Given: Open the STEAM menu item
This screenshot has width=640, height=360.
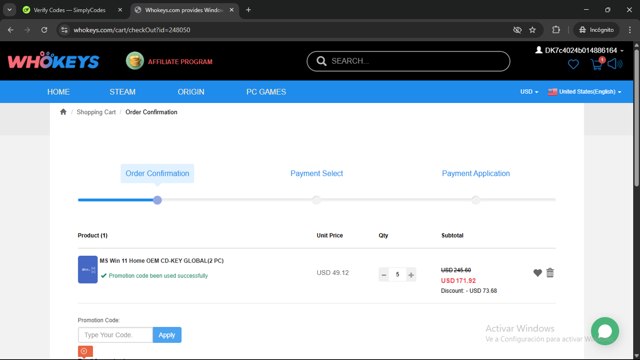Looking at the screenshot, I should pos(122,92).
